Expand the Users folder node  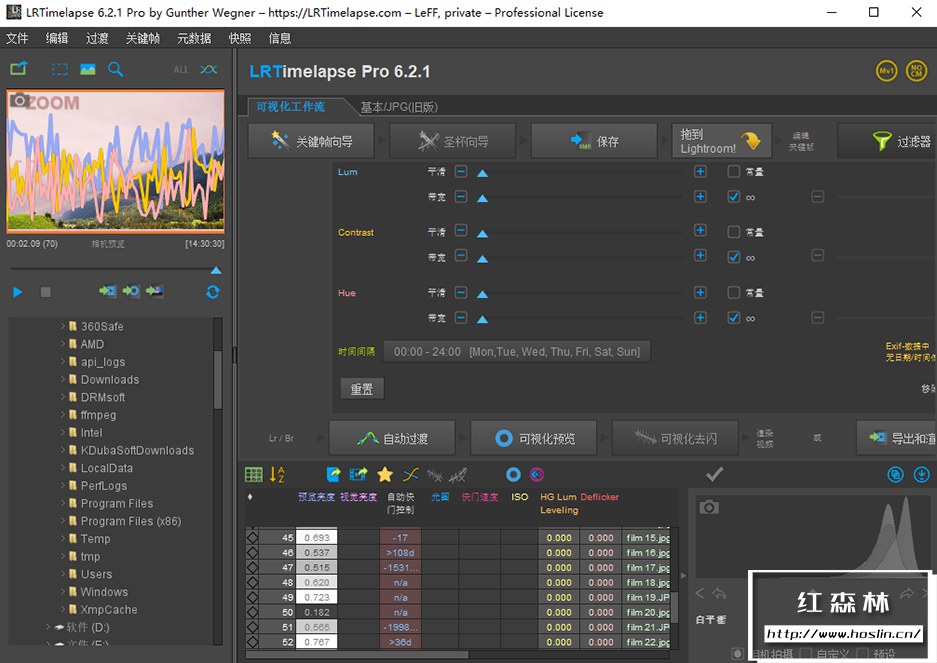63,574
